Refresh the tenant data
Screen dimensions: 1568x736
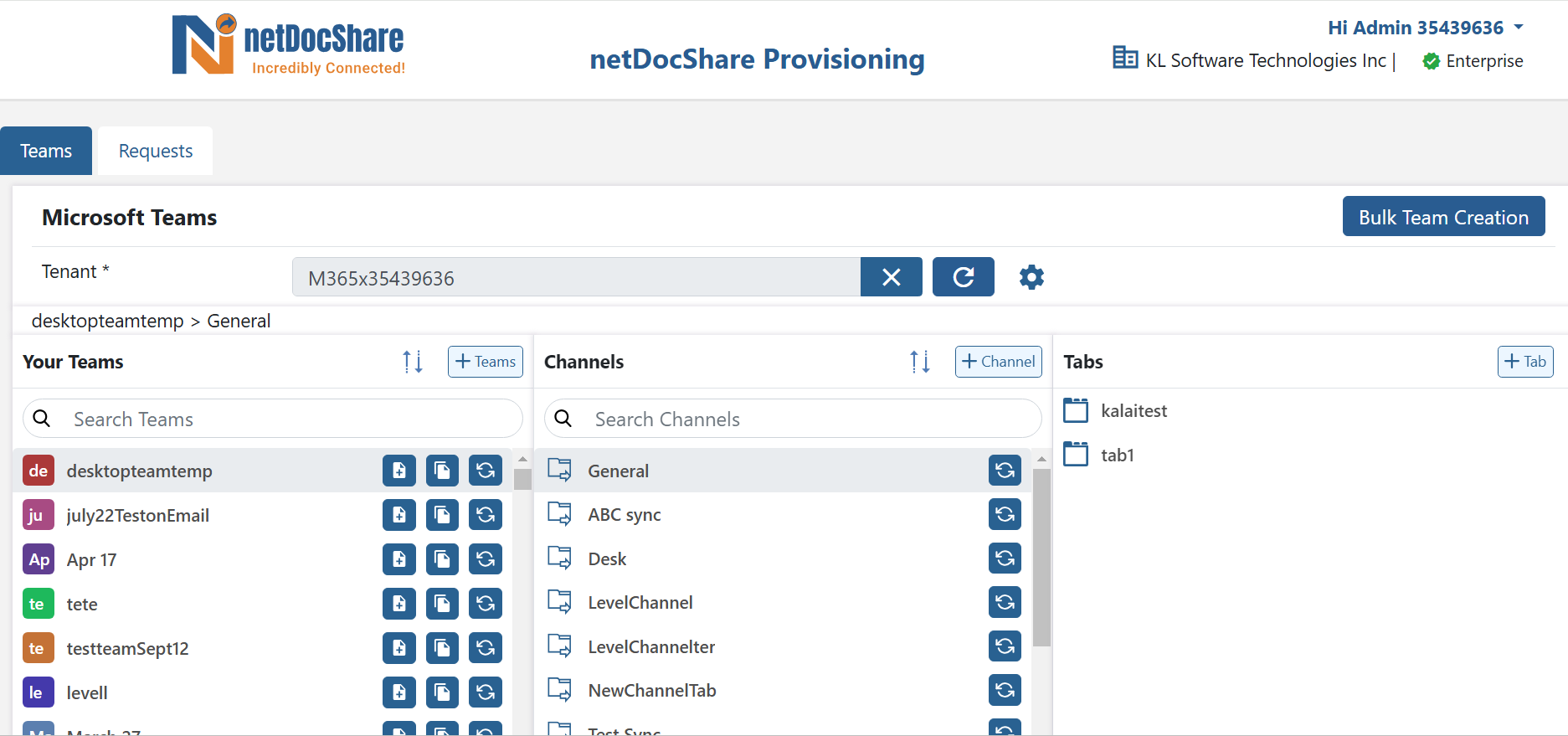[964, 277]
